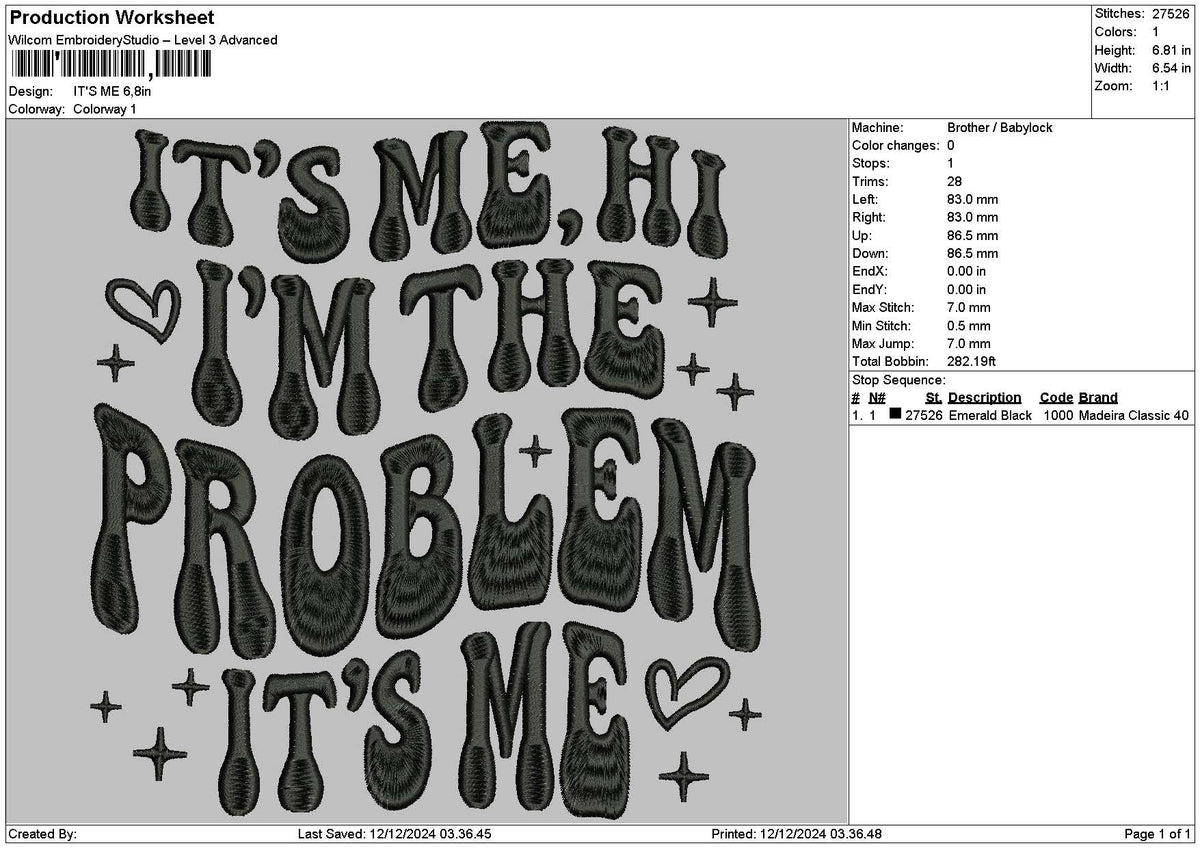Click the Stitches value 27526 in header

[x=1171, y=14]
